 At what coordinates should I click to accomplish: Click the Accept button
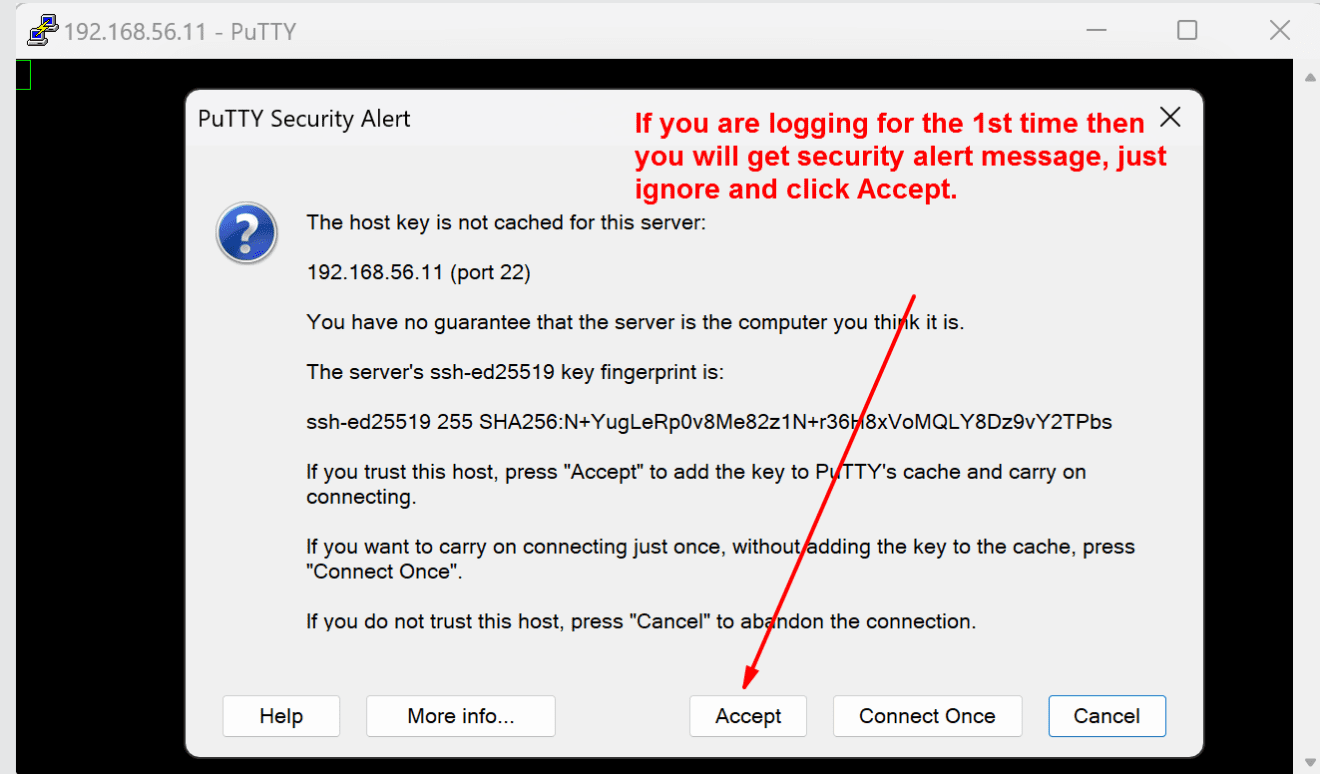(748, 716)
